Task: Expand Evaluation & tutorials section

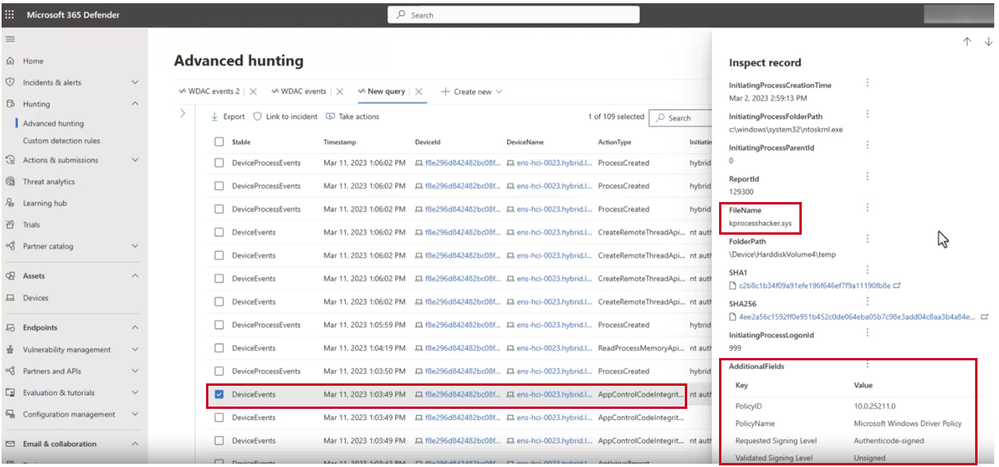Action: (x=135, y=393)
